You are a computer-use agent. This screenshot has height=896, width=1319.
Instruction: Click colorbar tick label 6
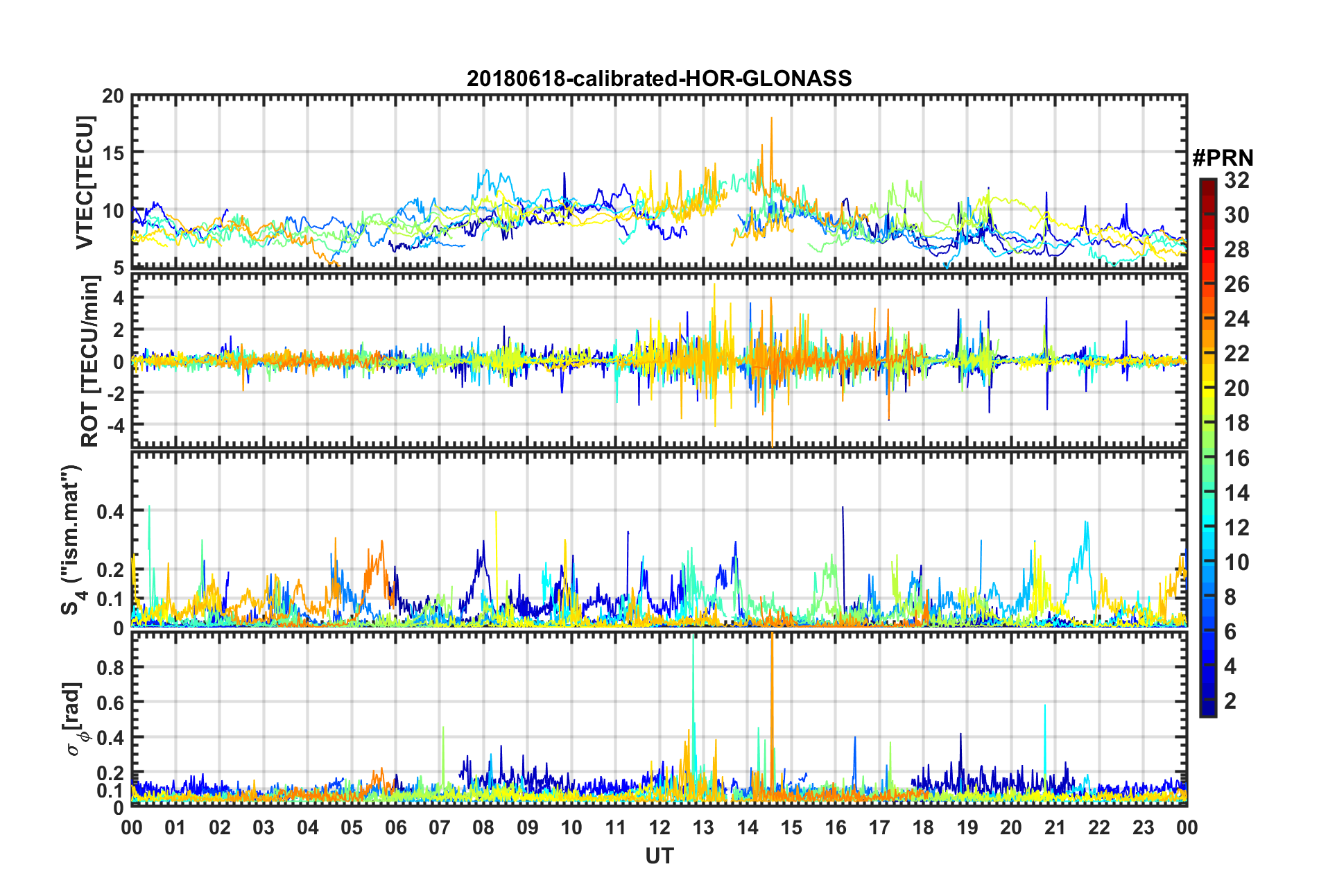(x=1230, y=632)
